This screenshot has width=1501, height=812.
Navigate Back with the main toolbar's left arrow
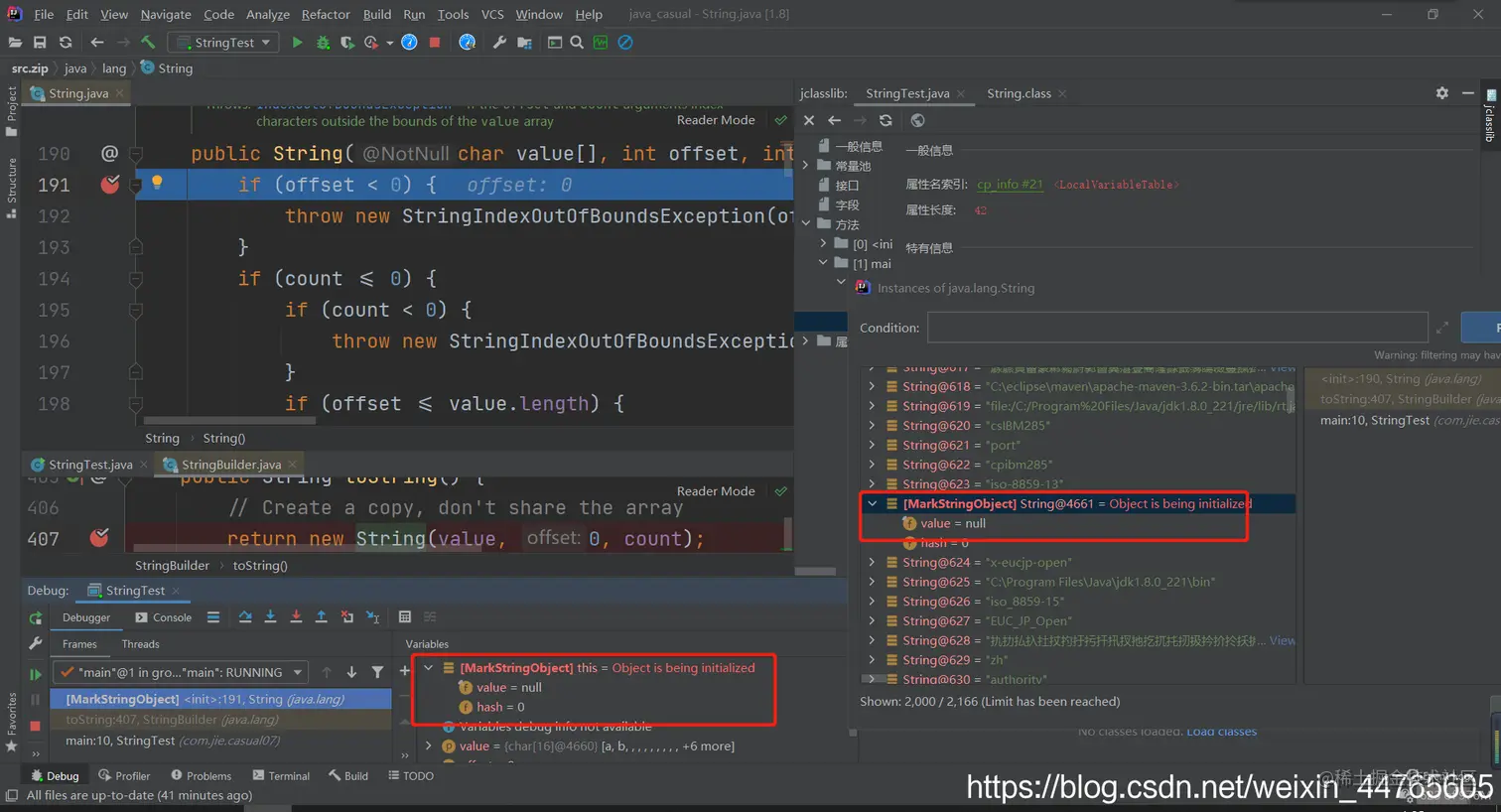[96, 43]
